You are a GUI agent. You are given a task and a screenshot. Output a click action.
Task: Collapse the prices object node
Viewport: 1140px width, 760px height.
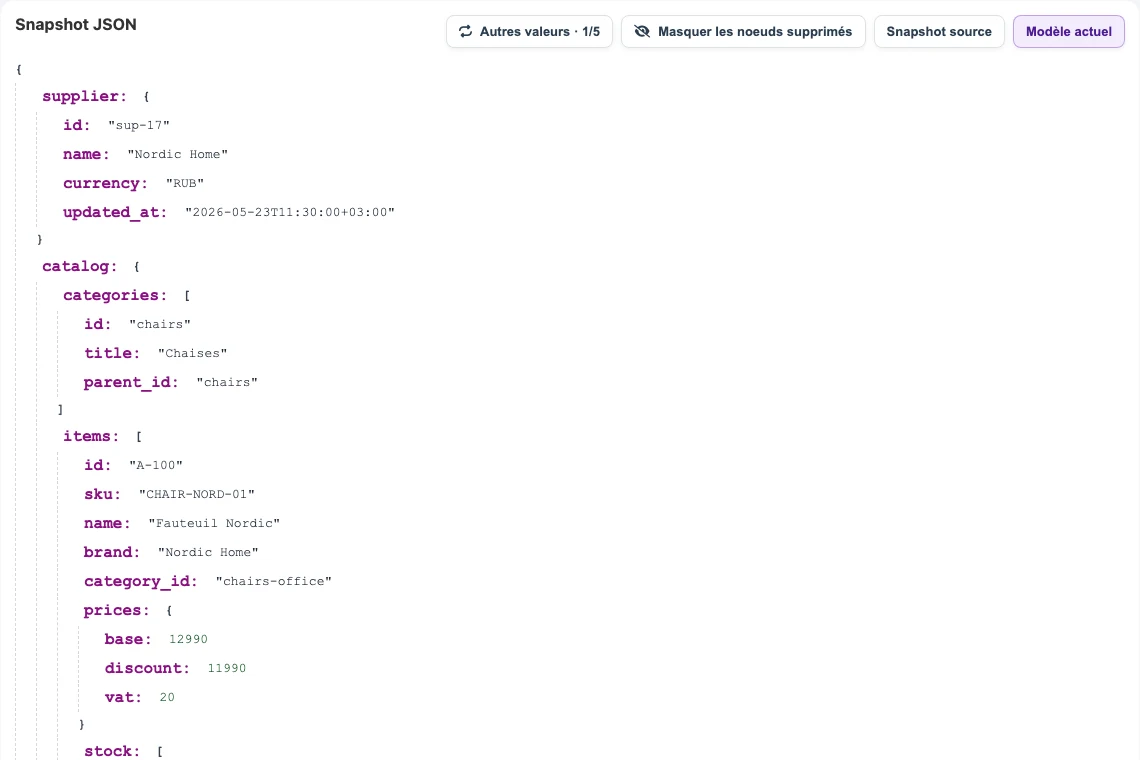click(x=116, y=610)
